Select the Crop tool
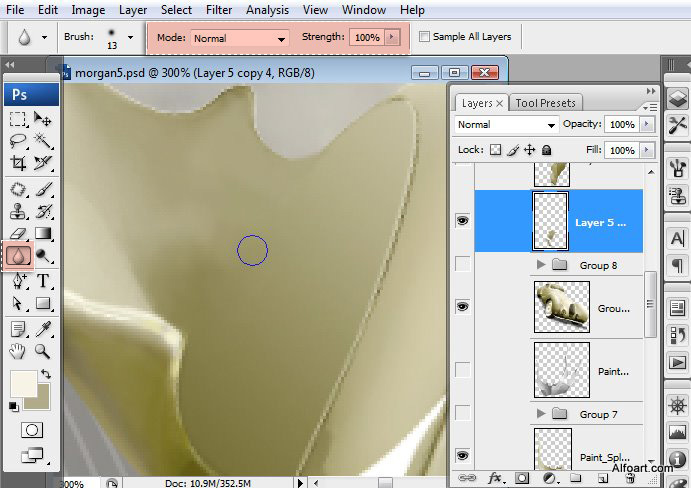691x488 pixels. pos(18,163)
